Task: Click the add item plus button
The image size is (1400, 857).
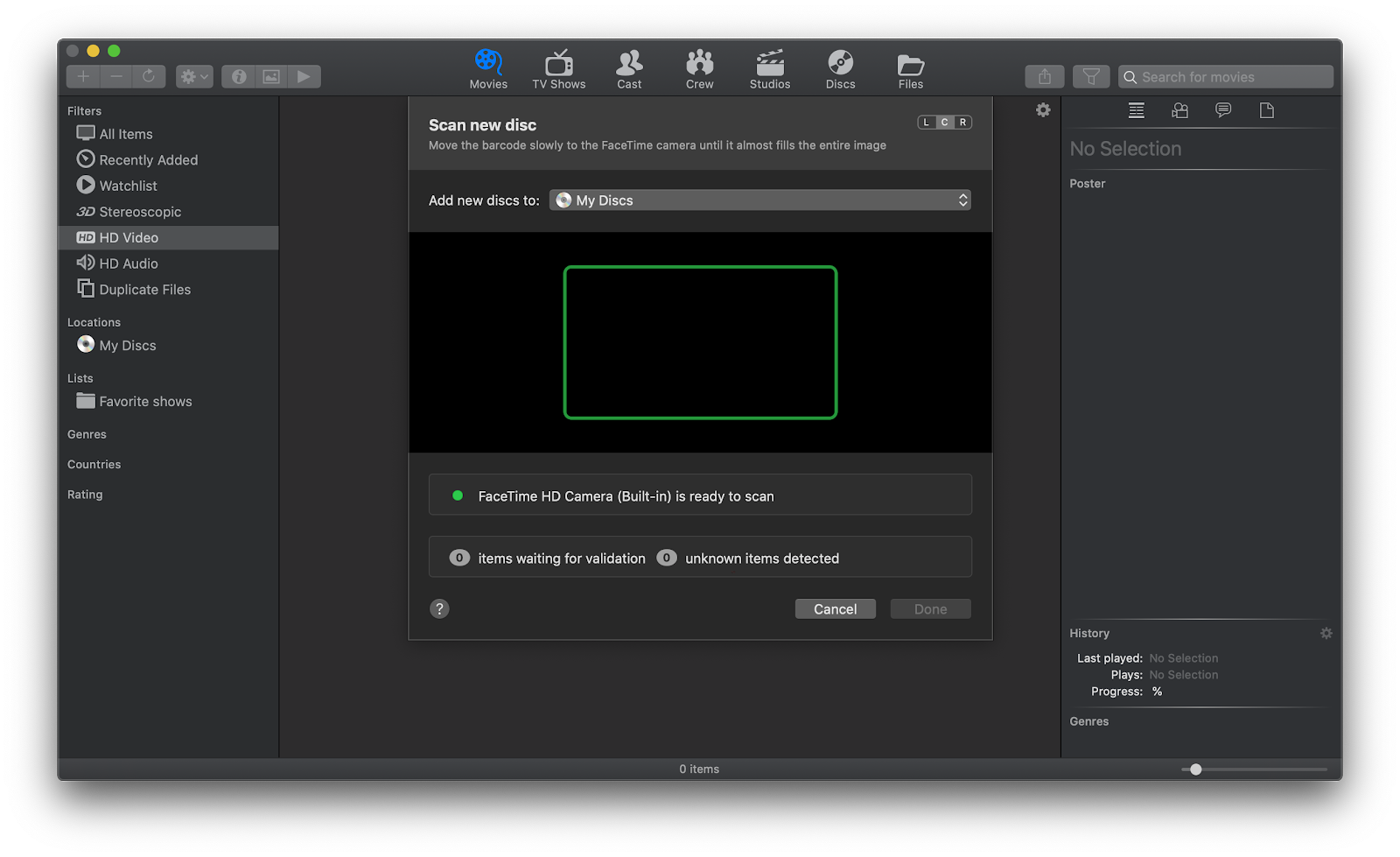Action: pos(83,77)
